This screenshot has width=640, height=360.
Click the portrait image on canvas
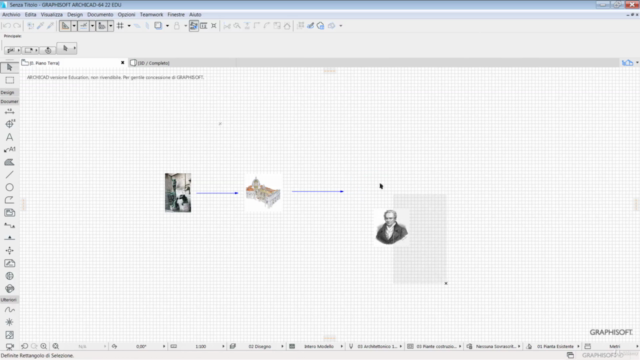(x=391, y=227)
